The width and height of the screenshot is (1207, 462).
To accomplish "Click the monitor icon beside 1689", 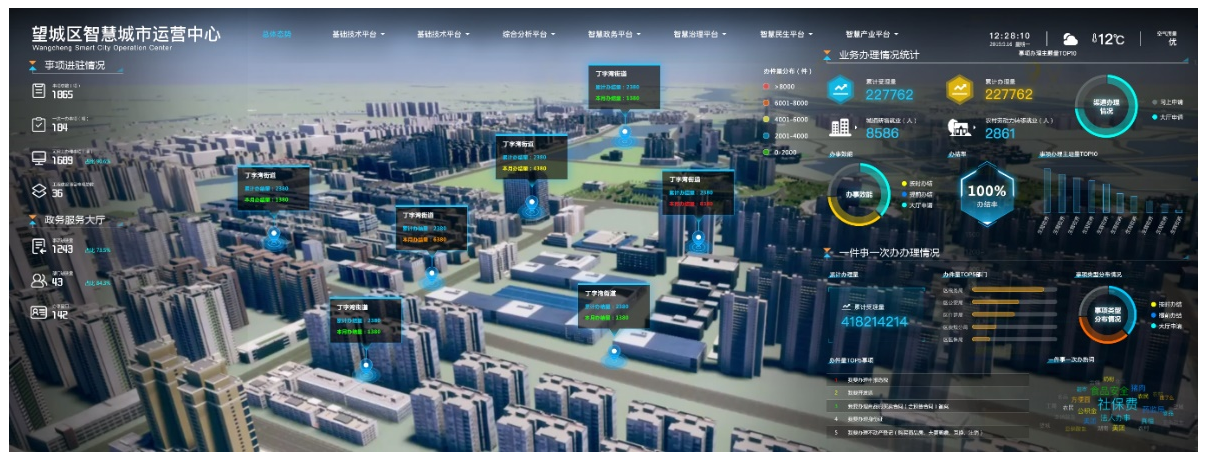I will pos(39,158).
